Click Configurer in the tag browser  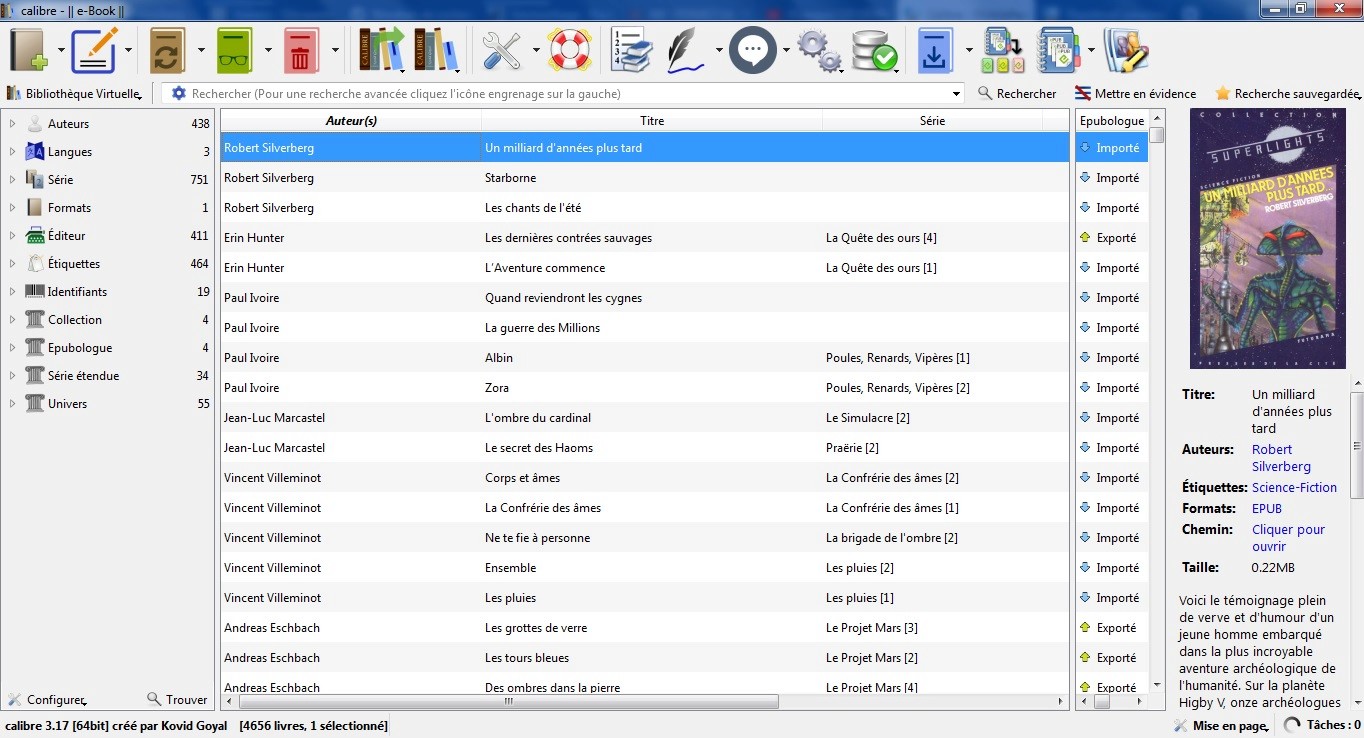coord(47,700)
